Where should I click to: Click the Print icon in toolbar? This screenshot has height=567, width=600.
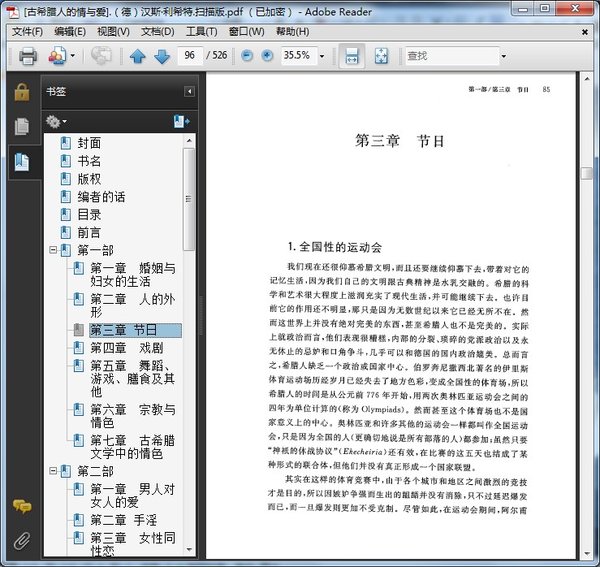[x=28, y=56]
